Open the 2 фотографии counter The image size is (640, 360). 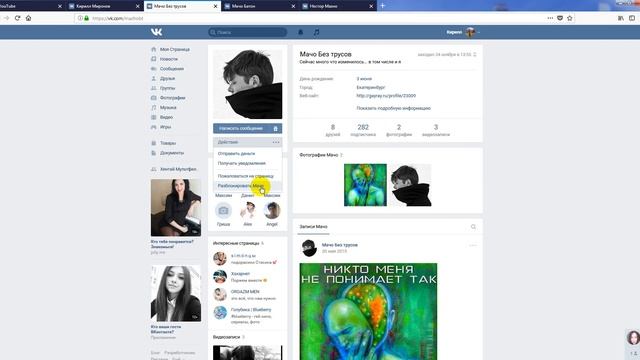(399, 130)
